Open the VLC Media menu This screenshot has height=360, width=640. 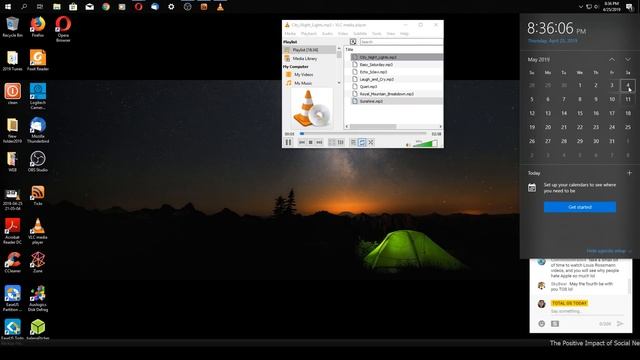(290, 33)
